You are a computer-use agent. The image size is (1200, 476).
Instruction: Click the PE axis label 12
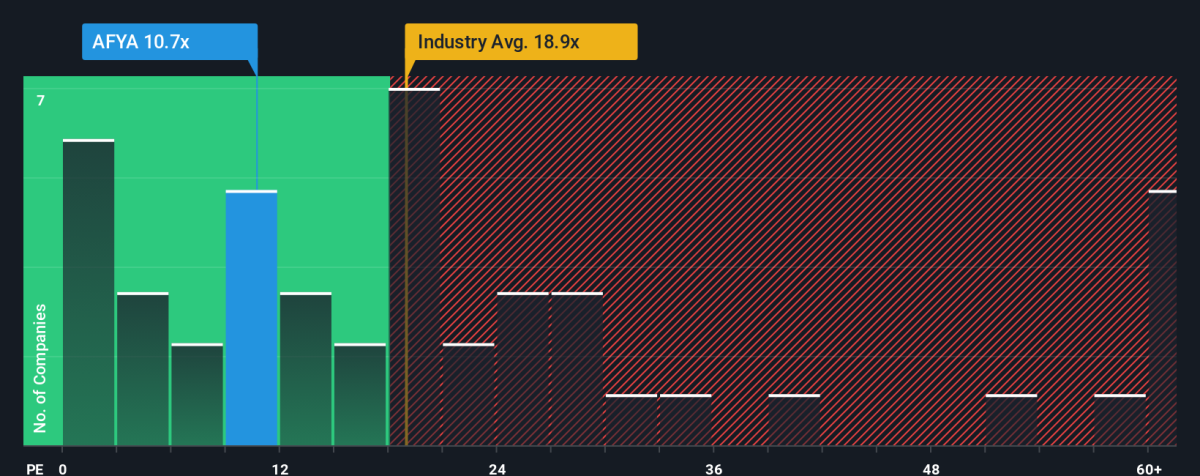(279, 469)
